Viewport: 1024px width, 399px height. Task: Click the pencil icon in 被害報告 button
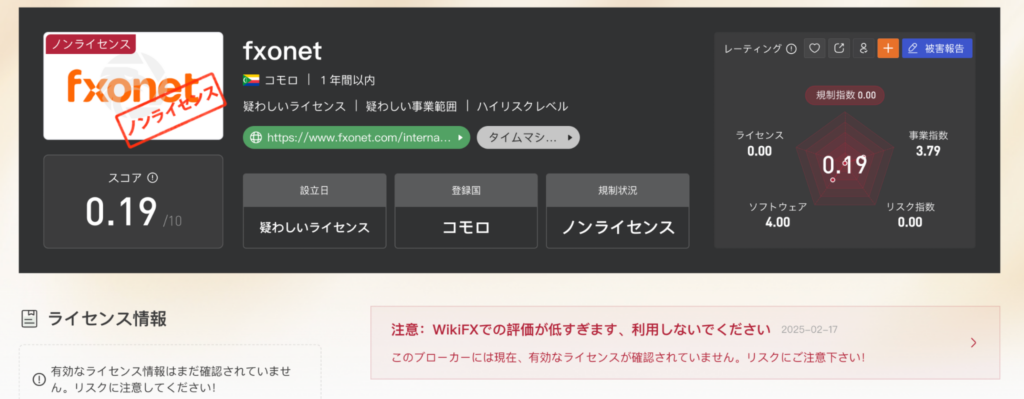913,48
